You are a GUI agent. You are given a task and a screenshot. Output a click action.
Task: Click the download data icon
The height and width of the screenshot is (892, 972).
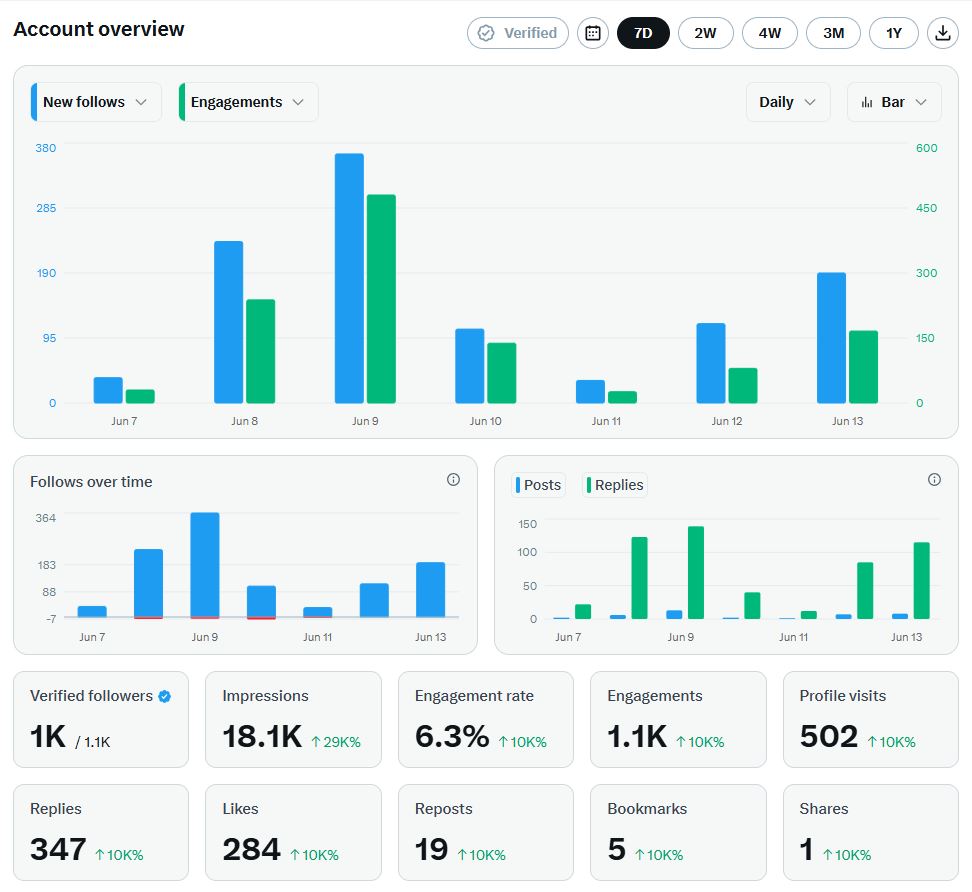(x=942, y=33)
